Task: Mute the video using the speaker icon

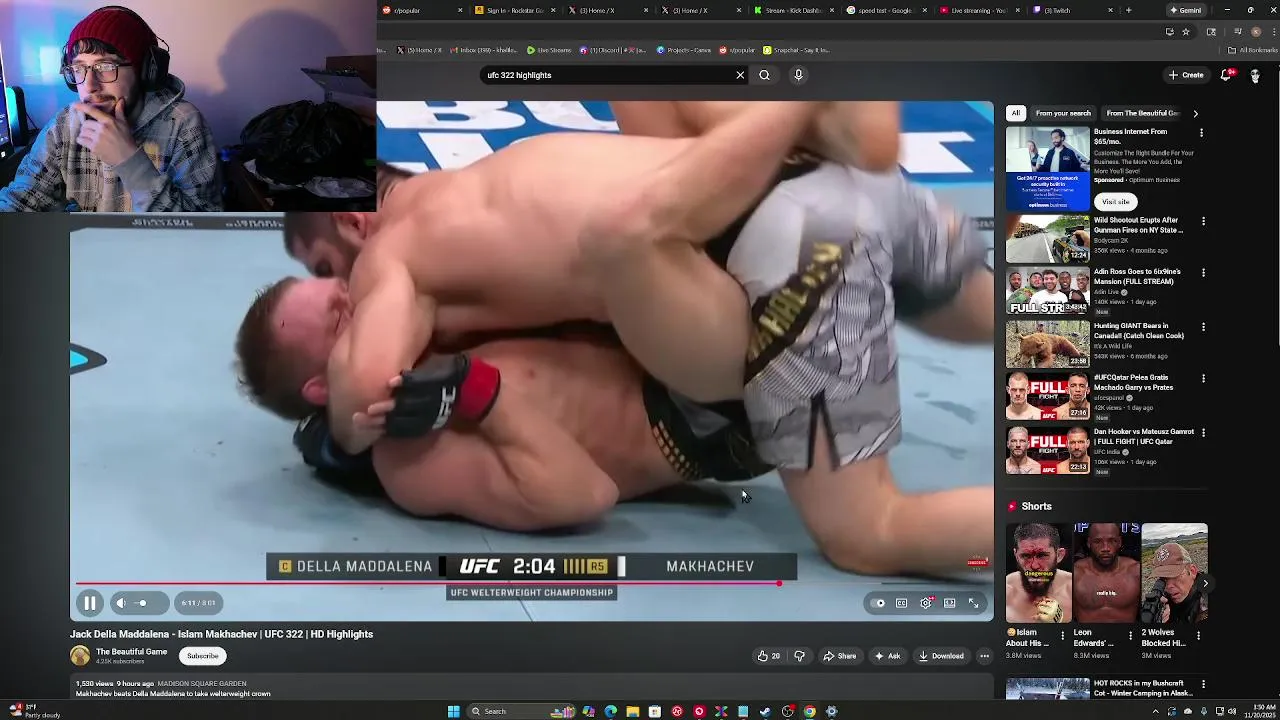Action: pos(120,603)
